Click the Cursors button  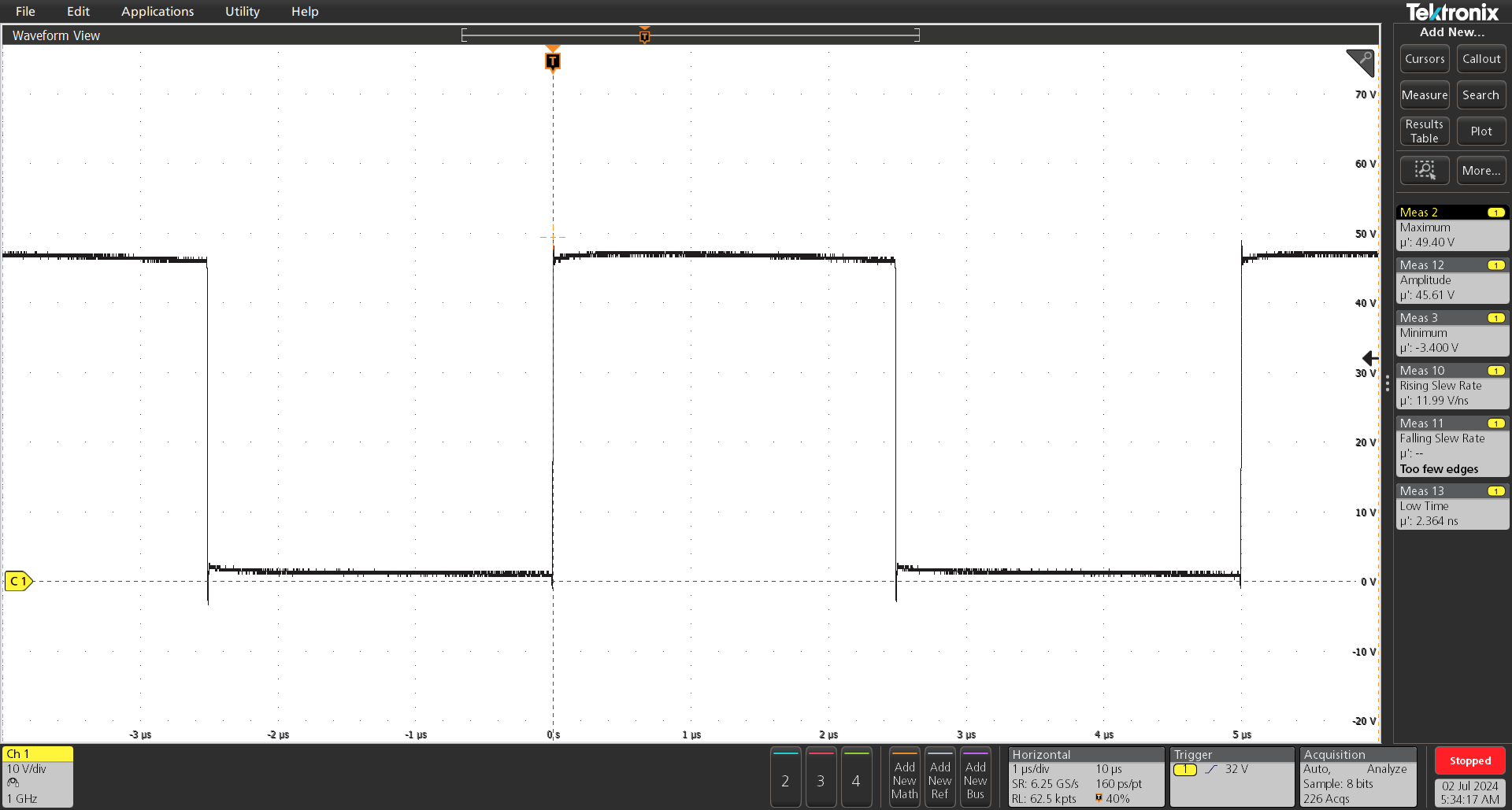1424,59
